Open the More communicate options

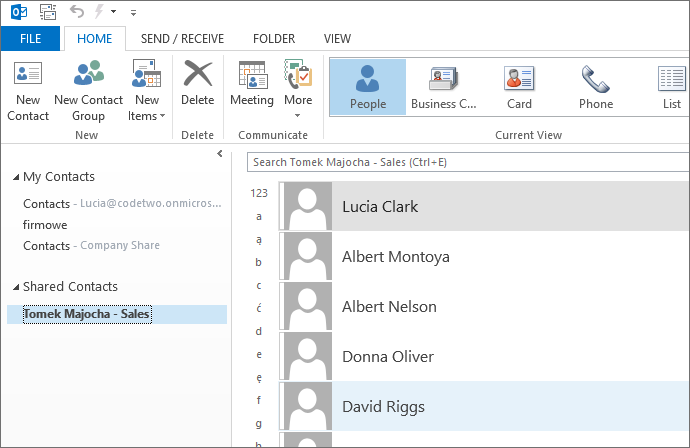(298, 89)
